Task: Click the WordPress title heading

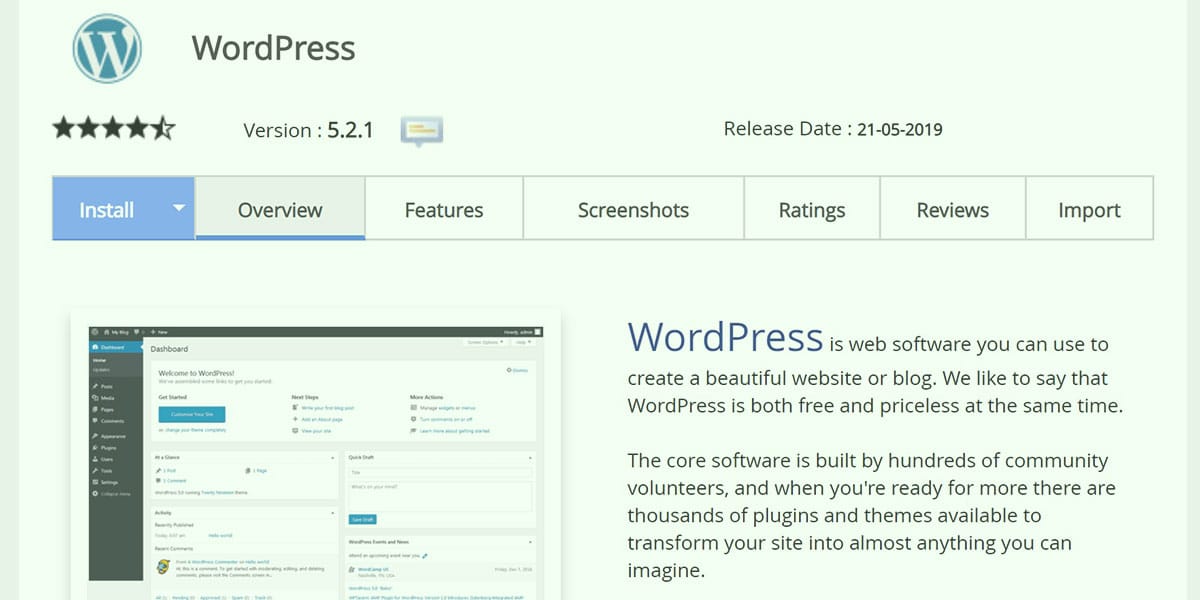Action: click(273, 48)
